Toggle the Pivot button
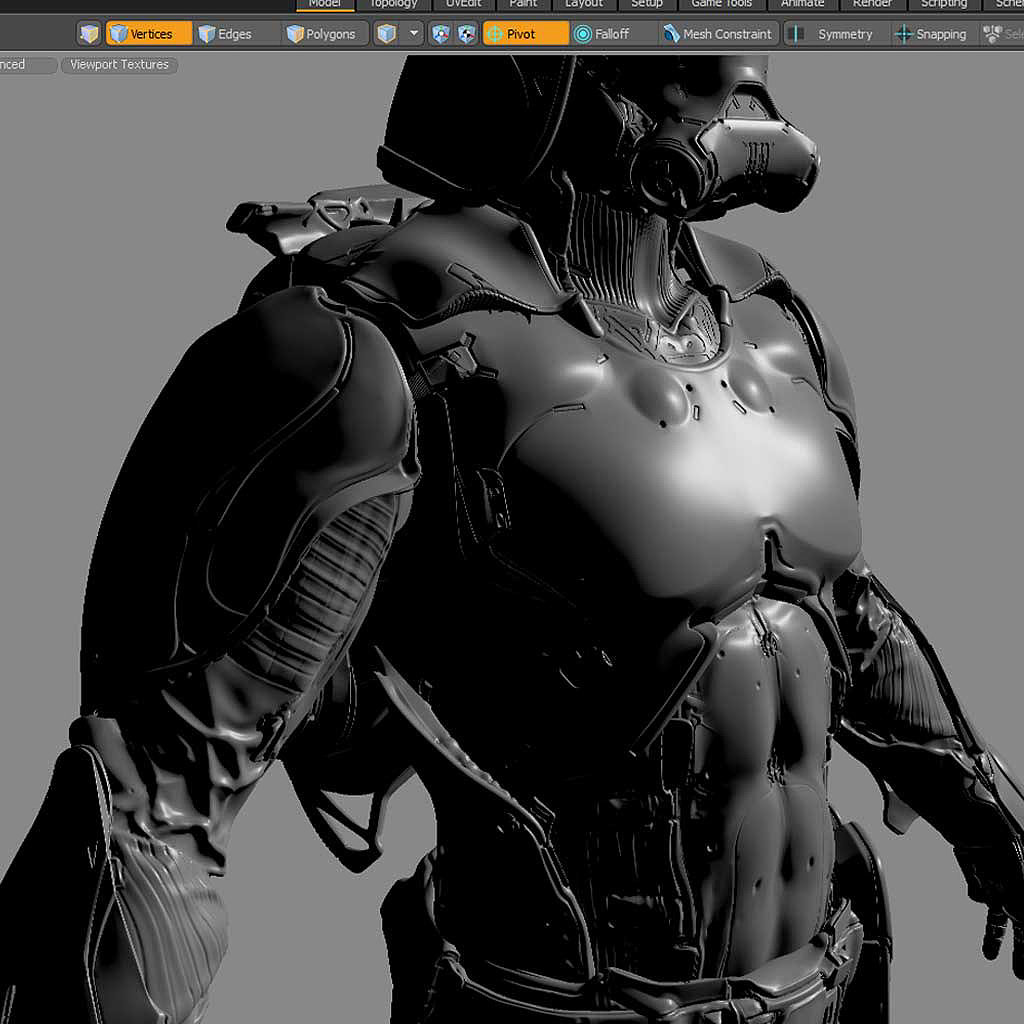Viewport: 1024px width, 1024px height. [525, 34]
